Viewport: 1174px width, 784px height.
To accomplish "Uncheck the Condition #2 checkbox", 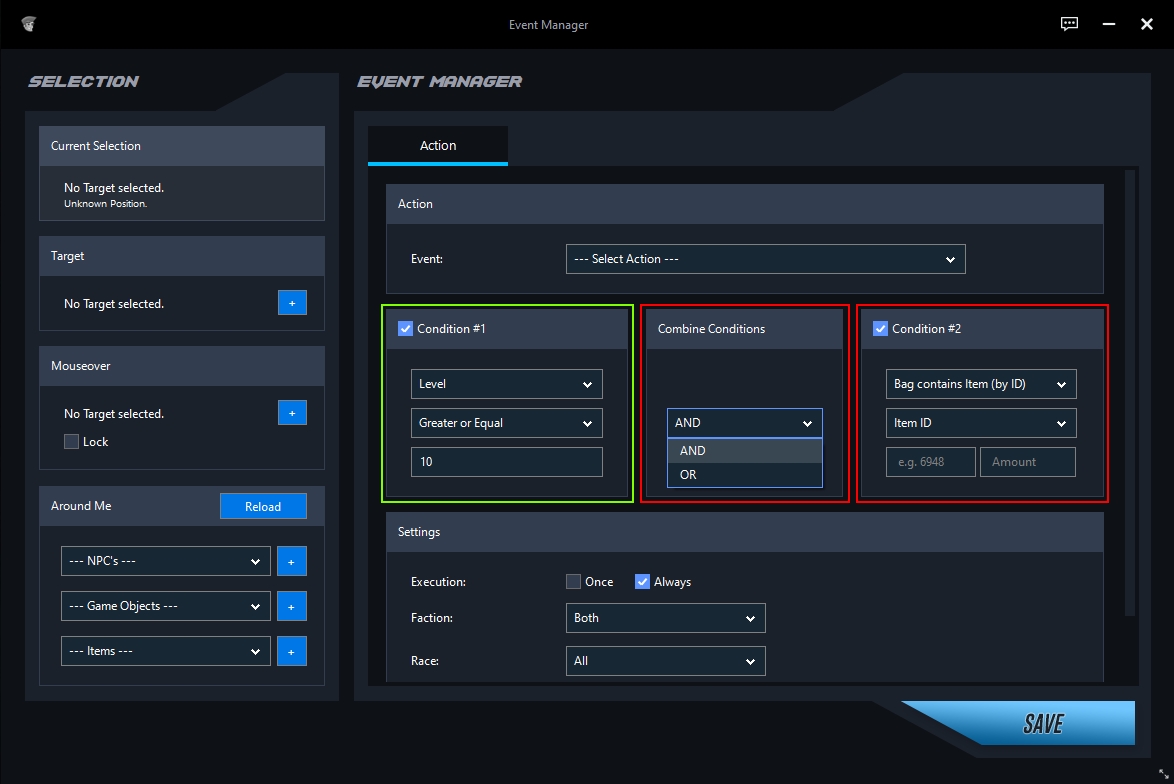I will tap(880, 328).
